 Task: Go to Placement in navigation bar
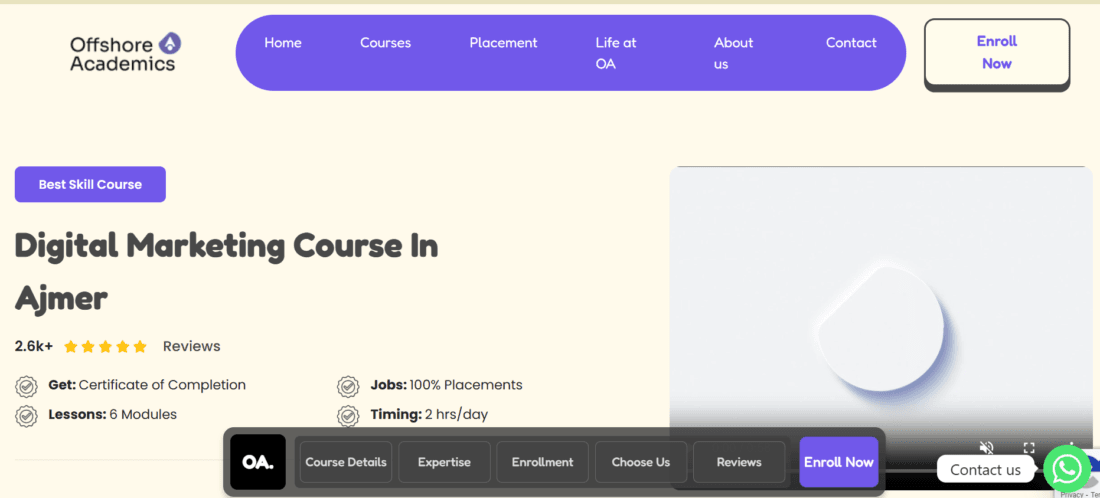pos(503,43)
